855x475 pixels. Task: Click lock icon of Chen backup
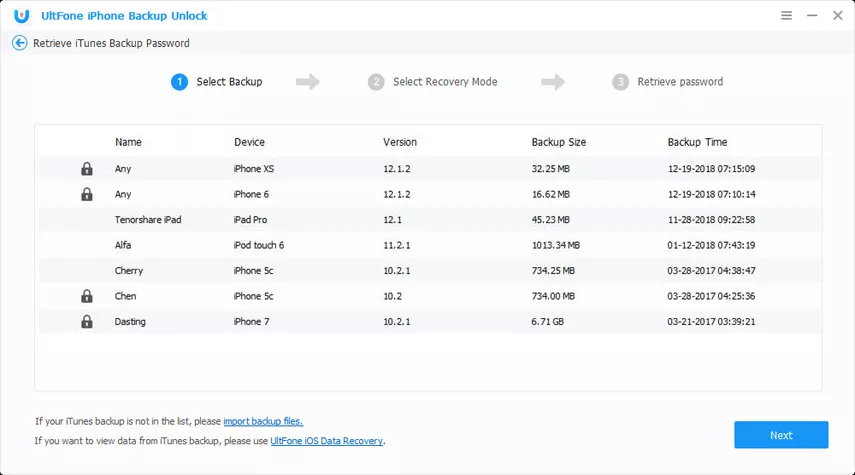coord(87,296)
